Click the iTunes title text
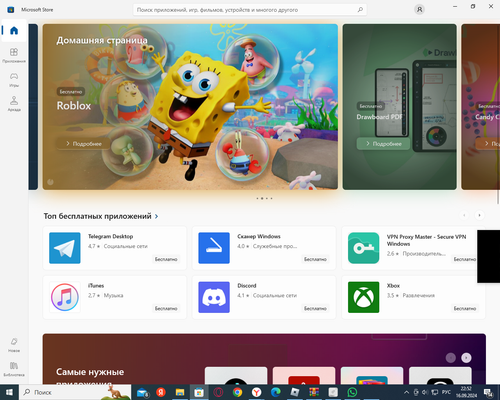Image resolution: width=500 pixels, height=400 pixels. point(96,286)
